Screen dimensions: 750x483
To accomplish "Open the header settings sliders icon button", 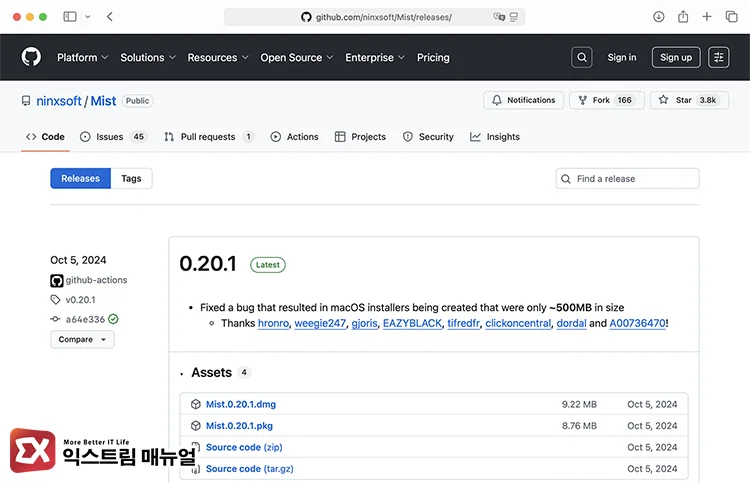I will point(718,57).
